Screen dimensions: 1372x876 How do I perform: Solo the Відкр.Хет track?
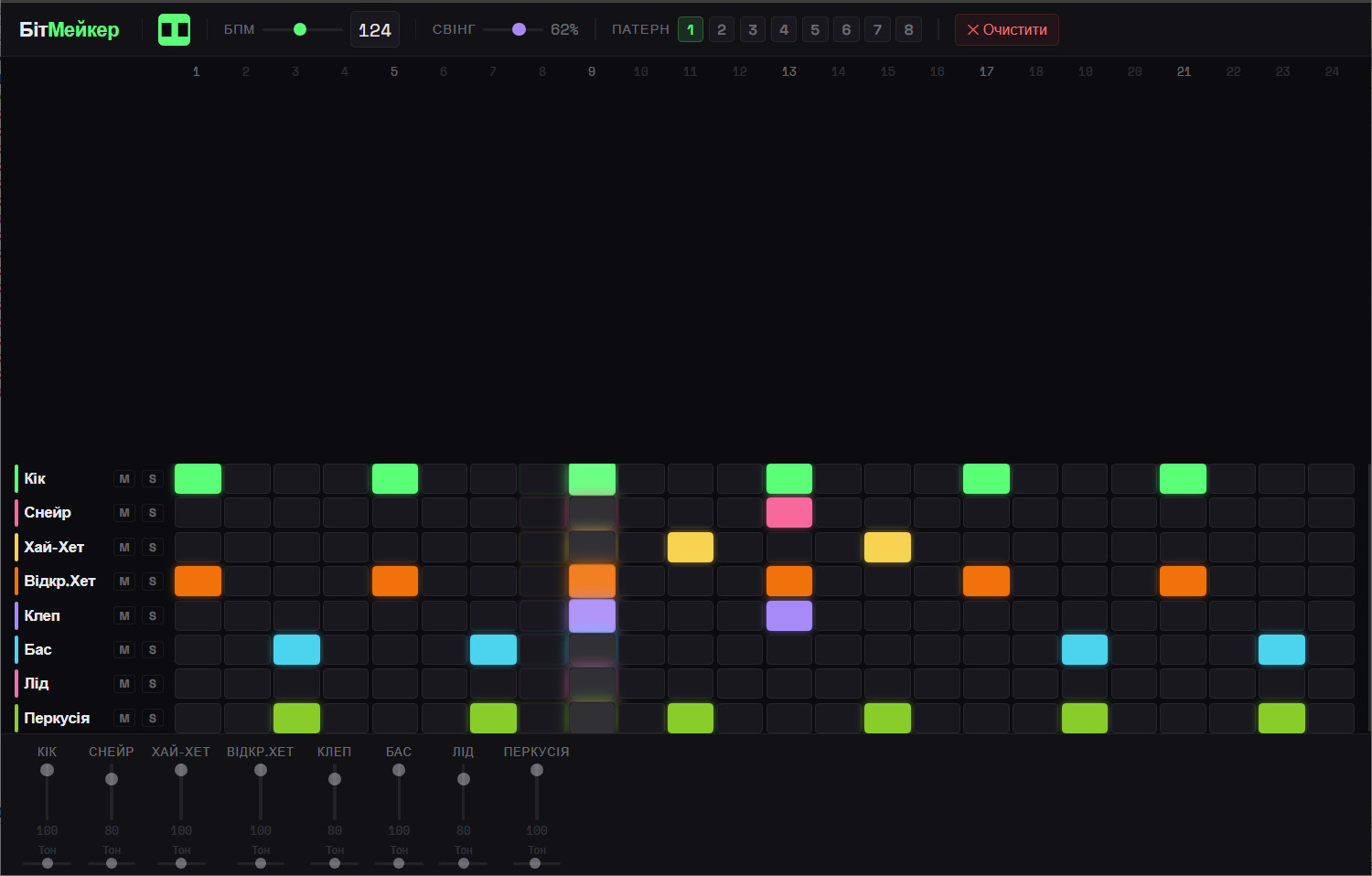coord(153,582)
